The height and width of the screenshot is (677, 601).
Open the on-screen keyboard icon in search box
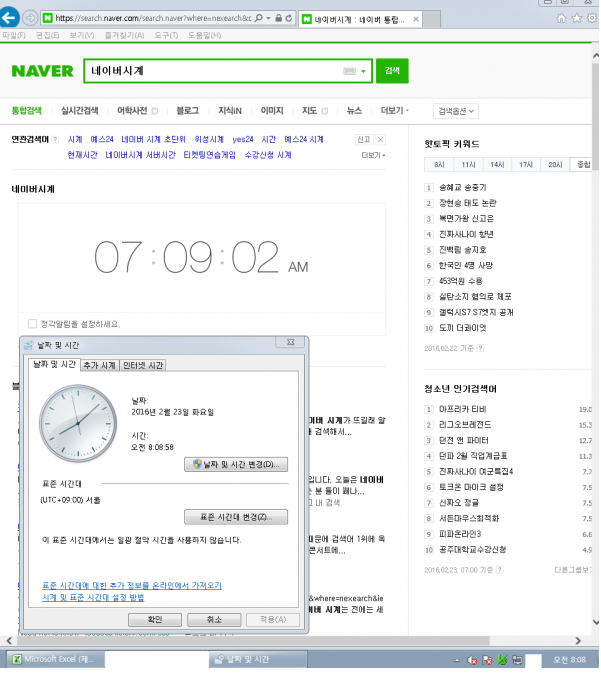coord(349,71)
